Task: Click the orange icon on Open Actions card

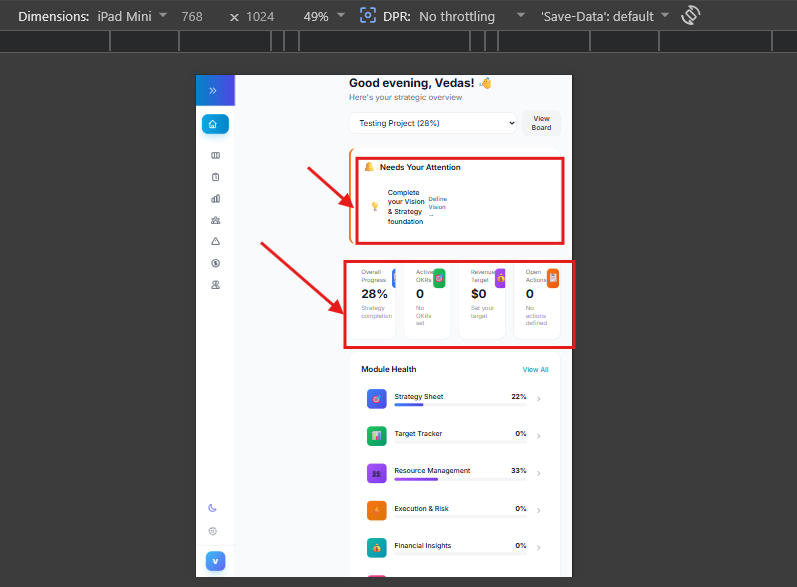Action: [x=553, y=278]
